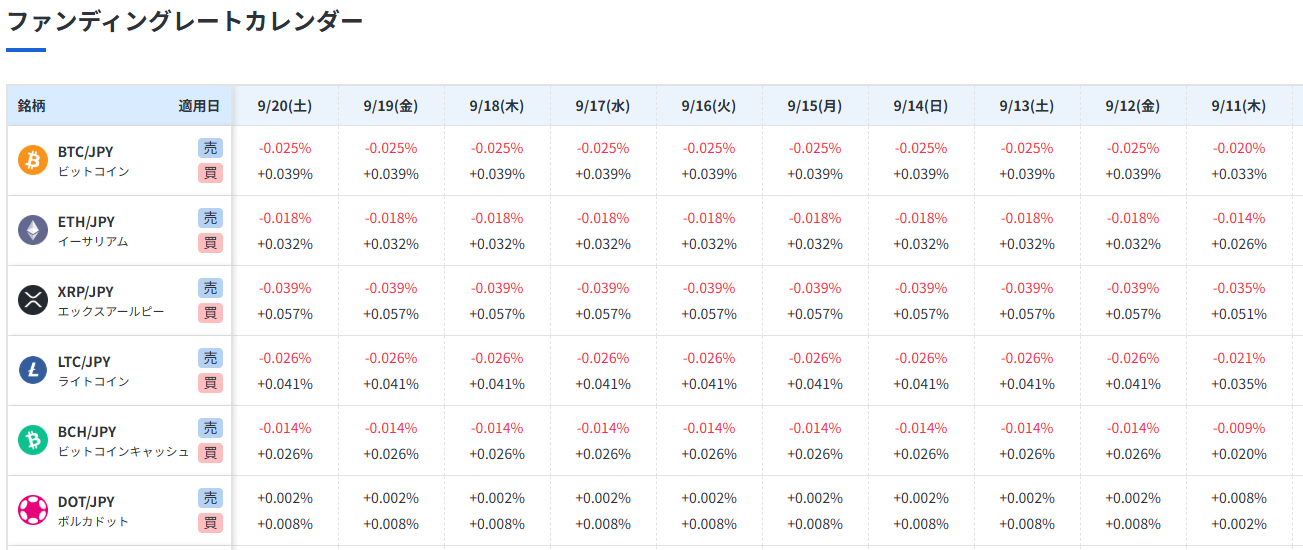The height and width of the screenshot is (550, 1303).
Task: Click BTC/JPY sell rate for 9/11
Action: [1239, 148]
